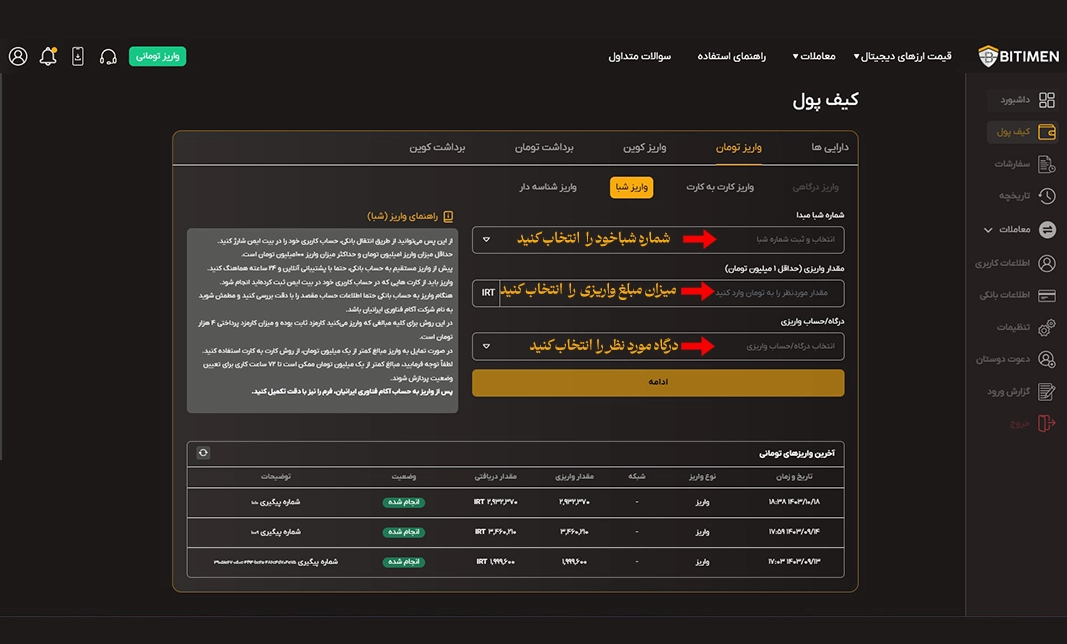Image resolution: width=1067 pixels, height=644 pixels.
Task: Click the مقدار واریزی amount input field
Action: [x=672, y=293]
